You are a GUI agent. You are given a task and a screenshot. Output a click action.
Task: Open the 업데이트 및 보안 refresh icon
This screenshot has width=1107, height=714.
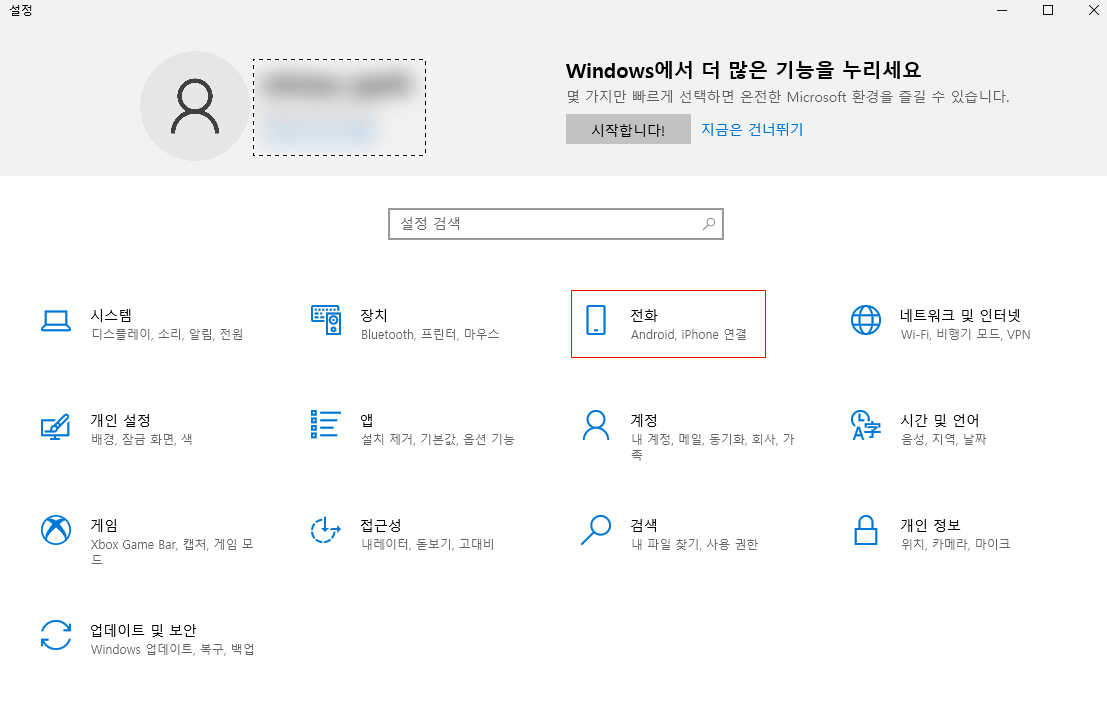(56, 635)
